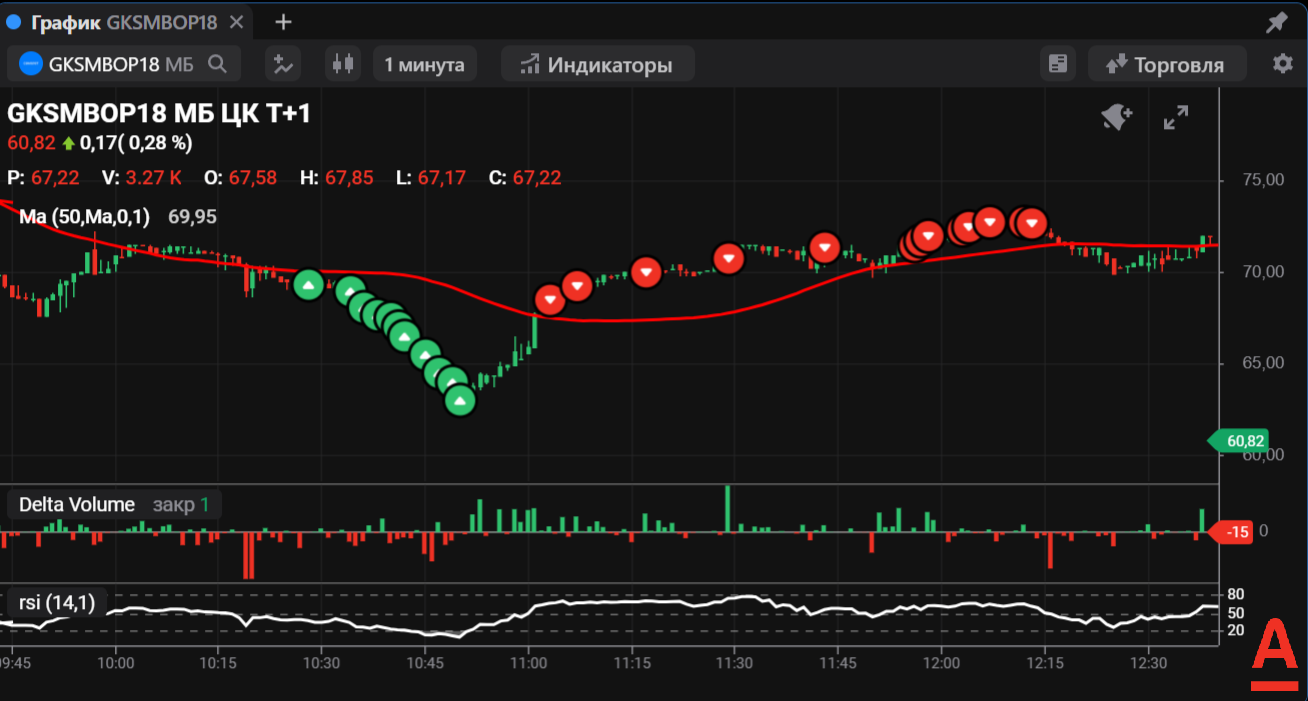
Task: Click the green buy marker at the price low
Action: tap(460, 400)
